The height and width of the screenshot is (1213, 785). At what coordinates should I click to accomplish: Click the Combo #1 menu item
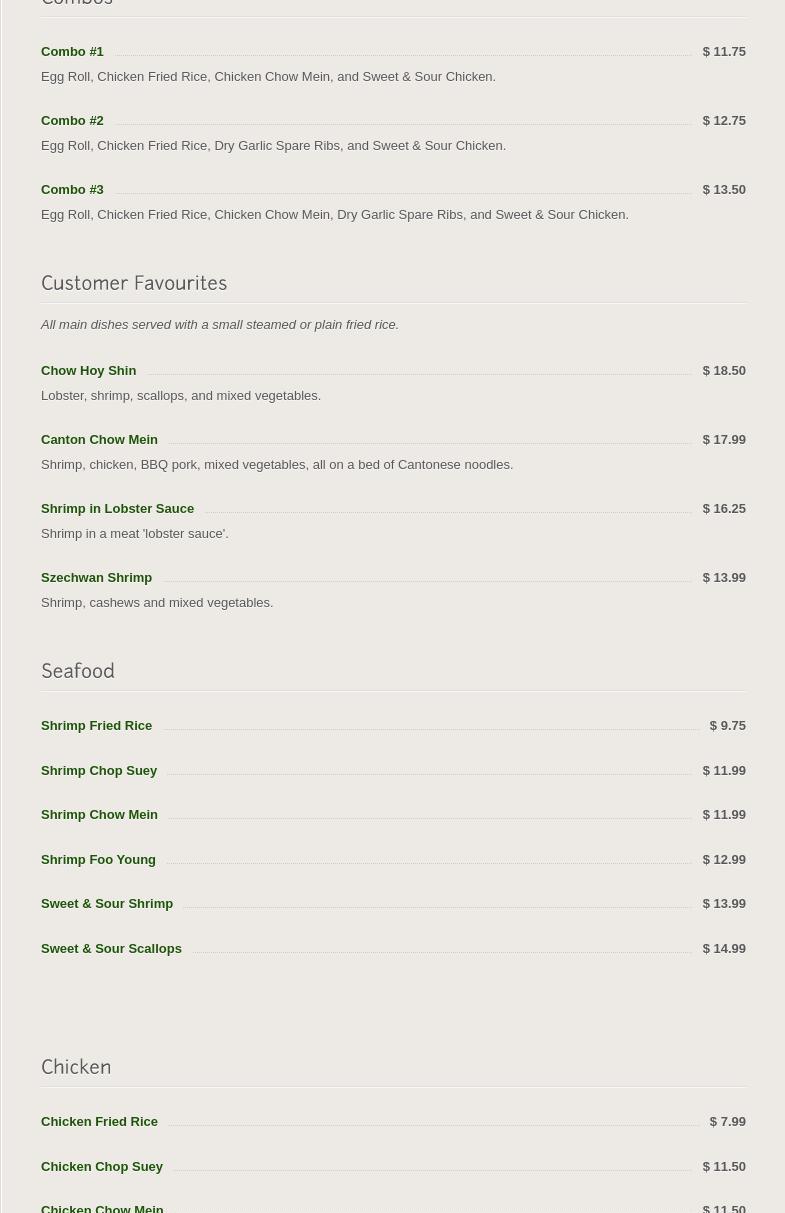tap(72, 52)
